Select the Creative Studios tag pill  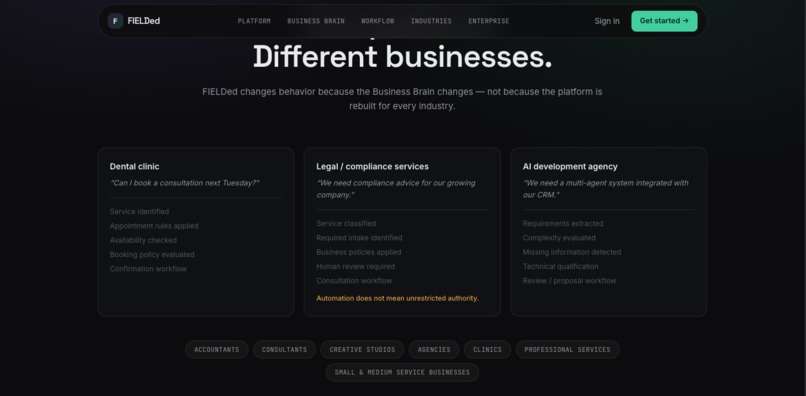(362, 350)
